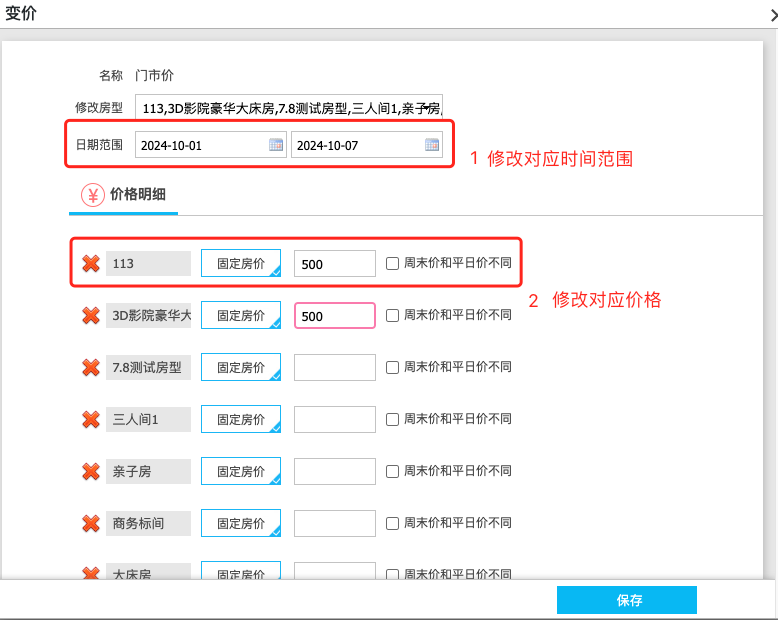
Task: Open 固定房价 dropdown for 亲子房
Action: tap(241, 471)
